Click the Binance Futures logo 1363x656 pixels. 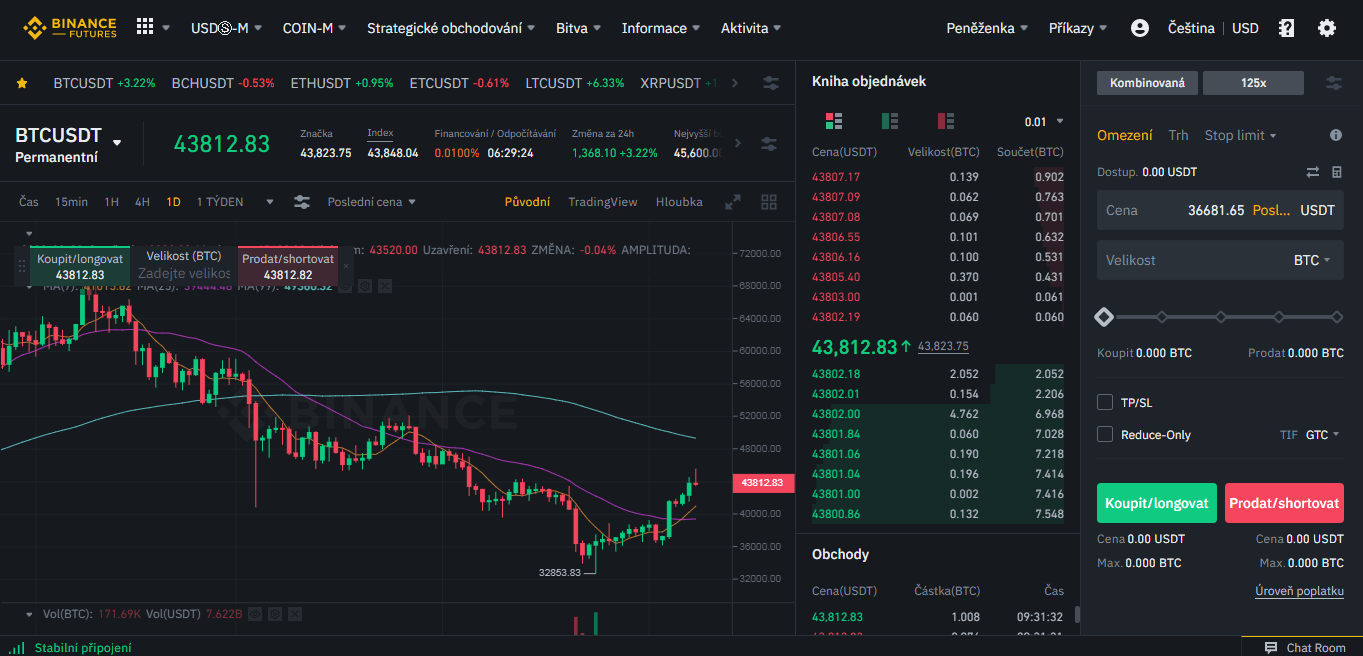pyautogui.click(x=70, y=27)
